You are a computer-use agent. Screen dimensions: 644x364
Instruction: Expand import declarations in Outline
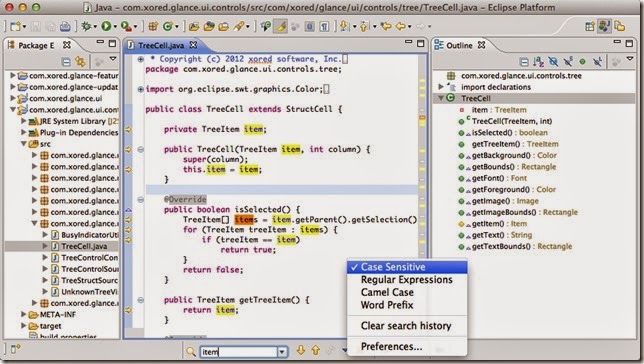(440, 87)
